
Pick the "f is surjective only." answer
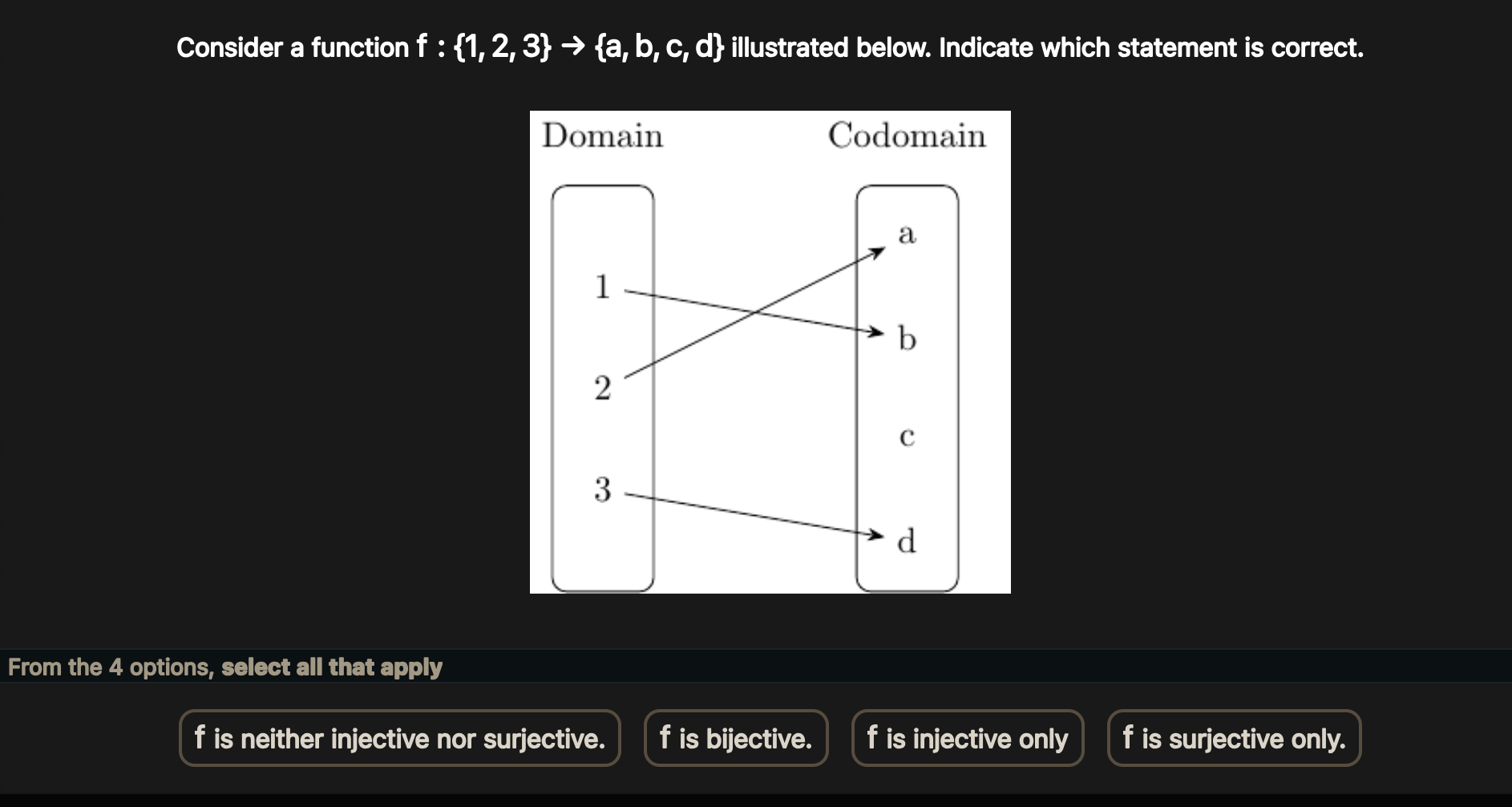[1233, 738]
